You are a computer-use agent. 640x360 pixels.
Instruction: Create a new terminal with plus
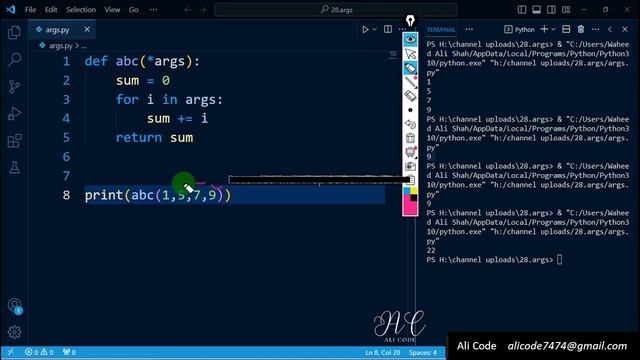pos(544,29)
